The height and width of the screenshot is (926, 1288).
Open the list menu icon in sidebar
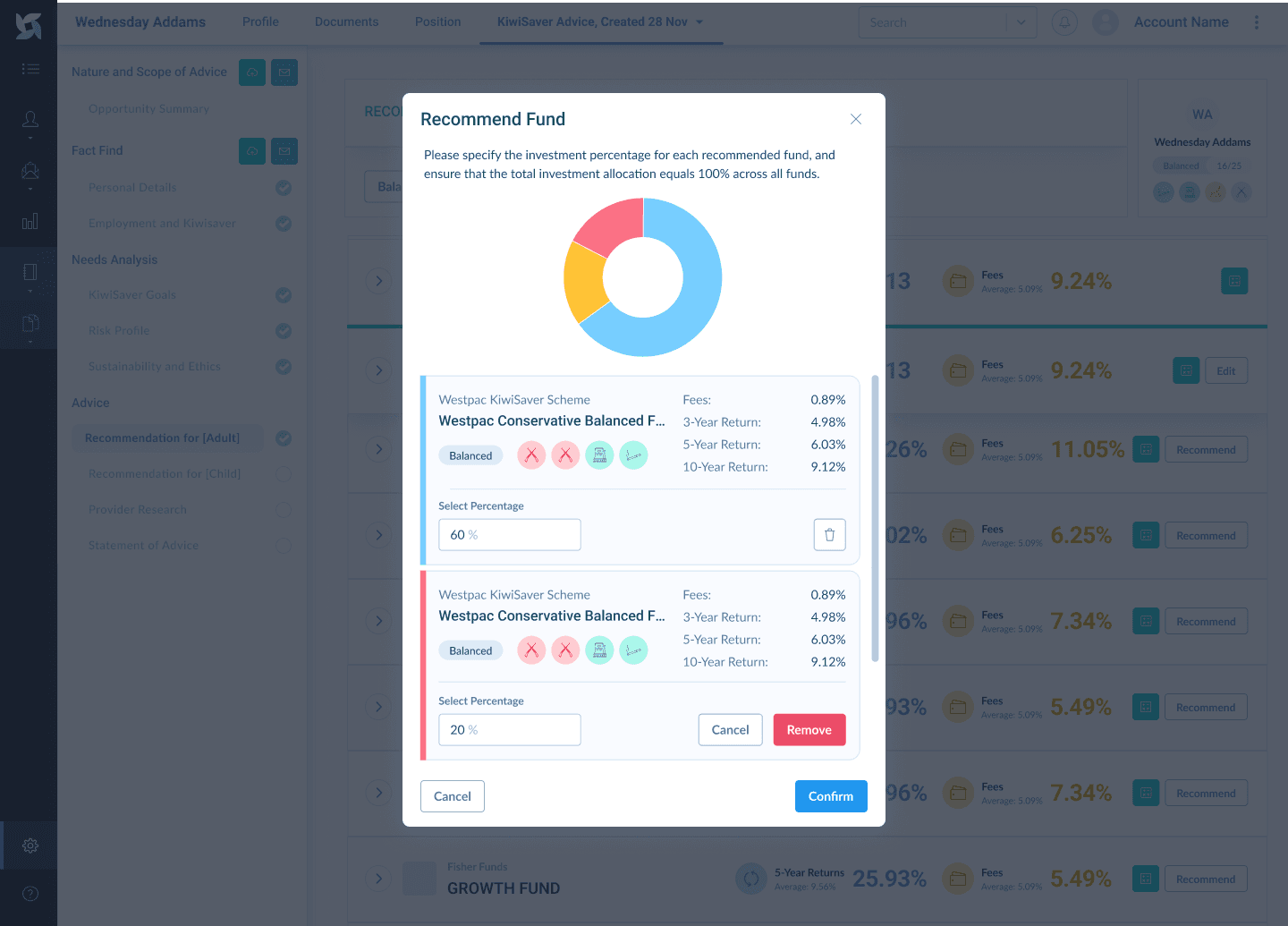[30, 69]
